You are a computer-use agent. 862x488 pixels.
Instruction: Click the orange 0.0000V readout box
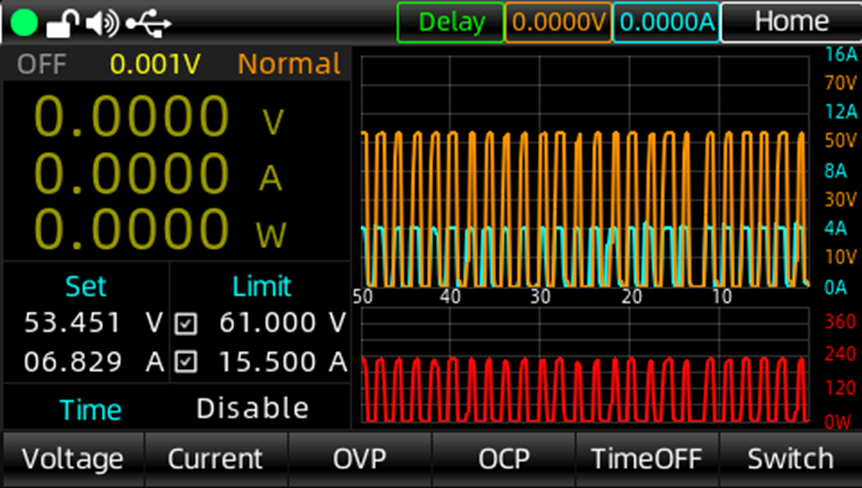pos(558,22)
